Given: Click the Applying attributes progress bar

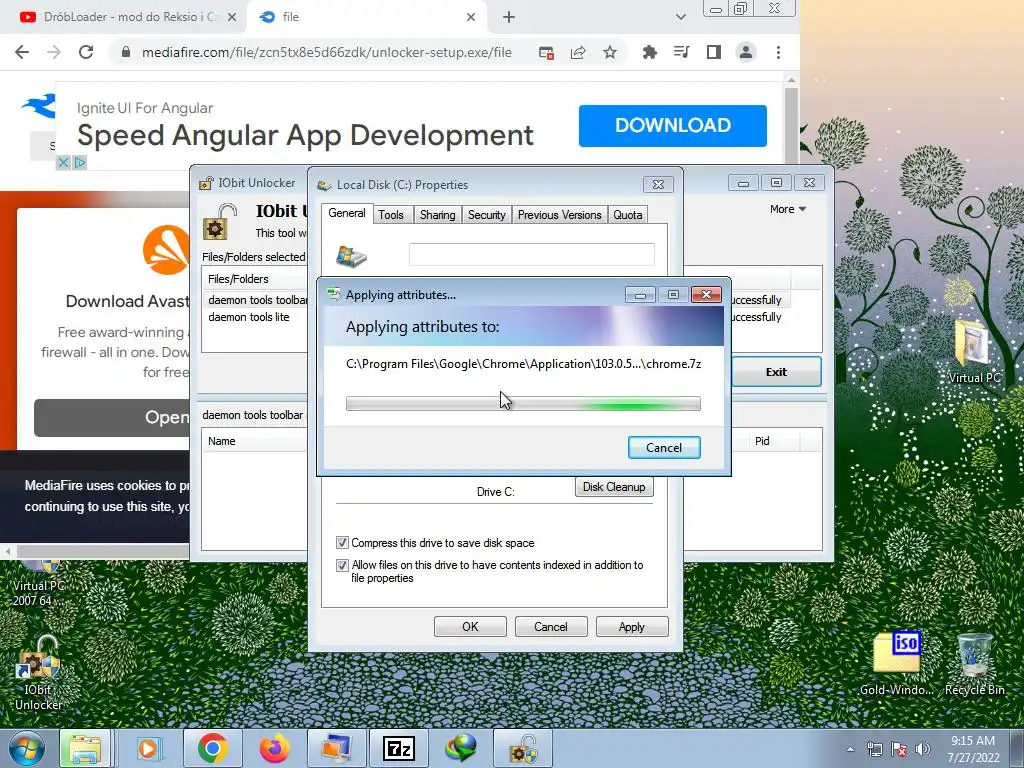Looking at the screenshot, I should 523,404.
